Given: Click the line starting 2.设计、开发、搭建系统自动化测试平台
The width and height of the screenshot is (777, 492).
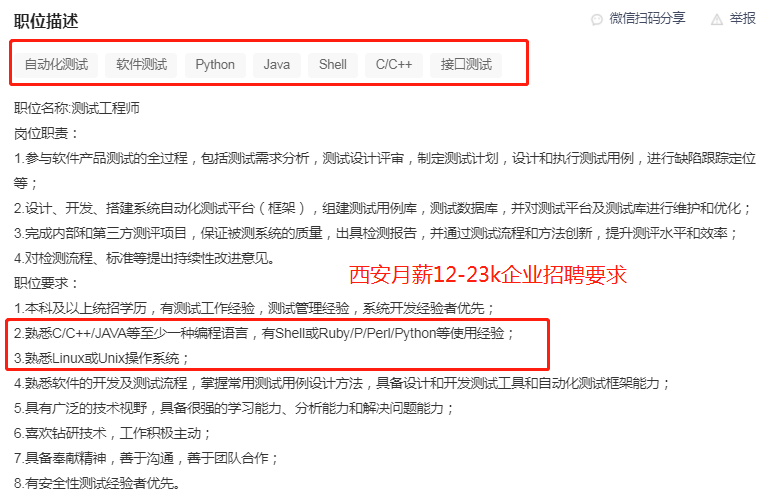Looking at the screenshot, I should tap(383, 208).
